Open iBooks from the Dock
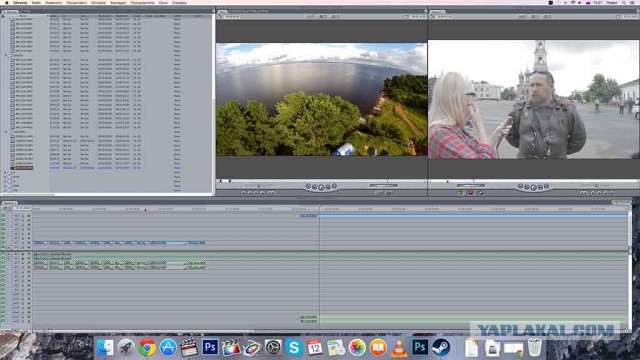 [x=378, y=348]
